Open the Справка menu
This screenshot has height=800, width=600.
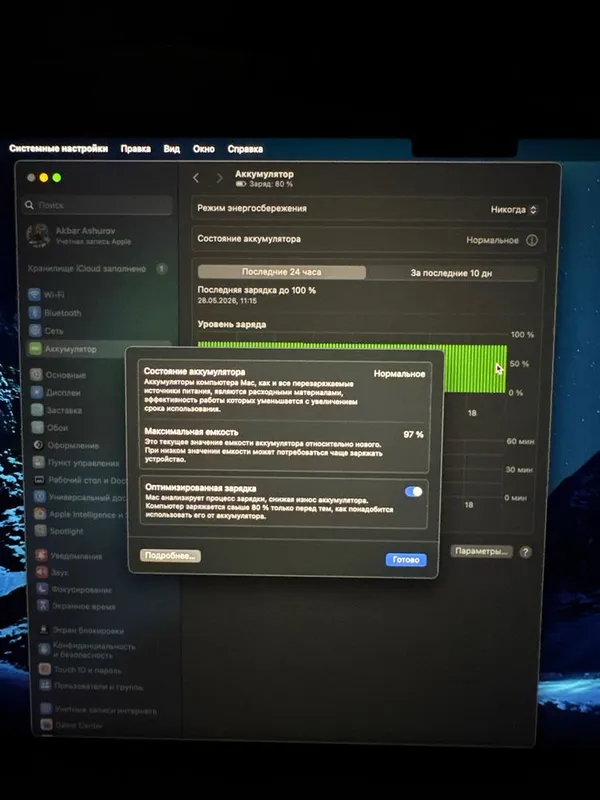point(245,149)
